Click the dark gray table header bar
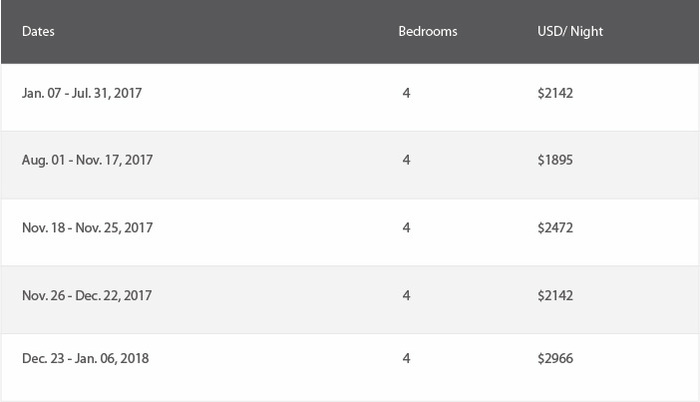Screen dimensions: 700x402 coord(350,31)
